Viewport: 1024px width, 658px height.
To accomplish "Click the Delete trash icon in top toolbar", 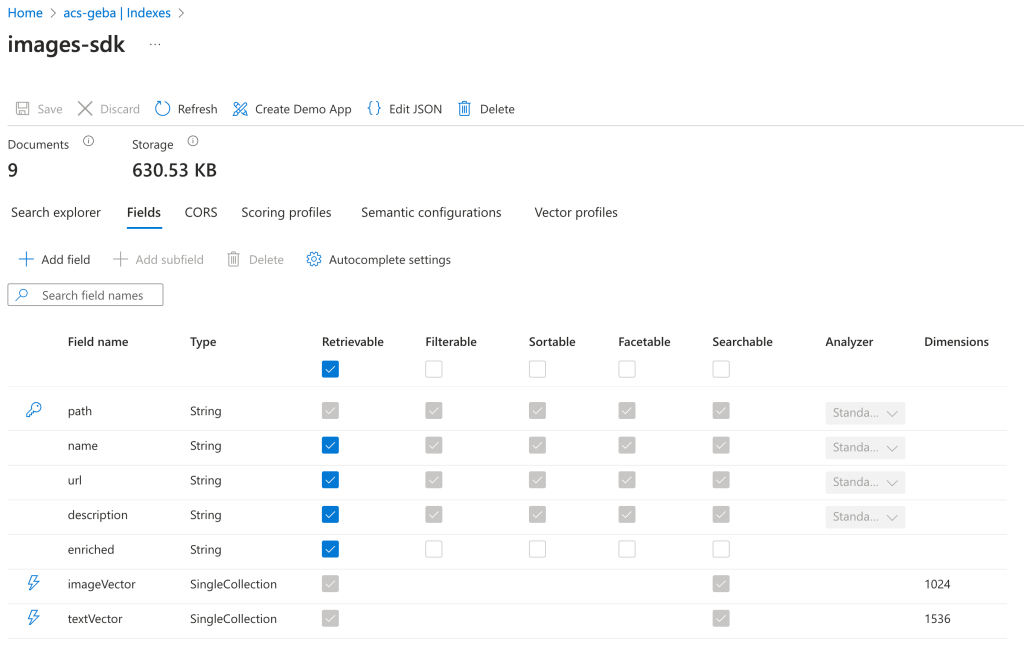I will click(465, 109).
